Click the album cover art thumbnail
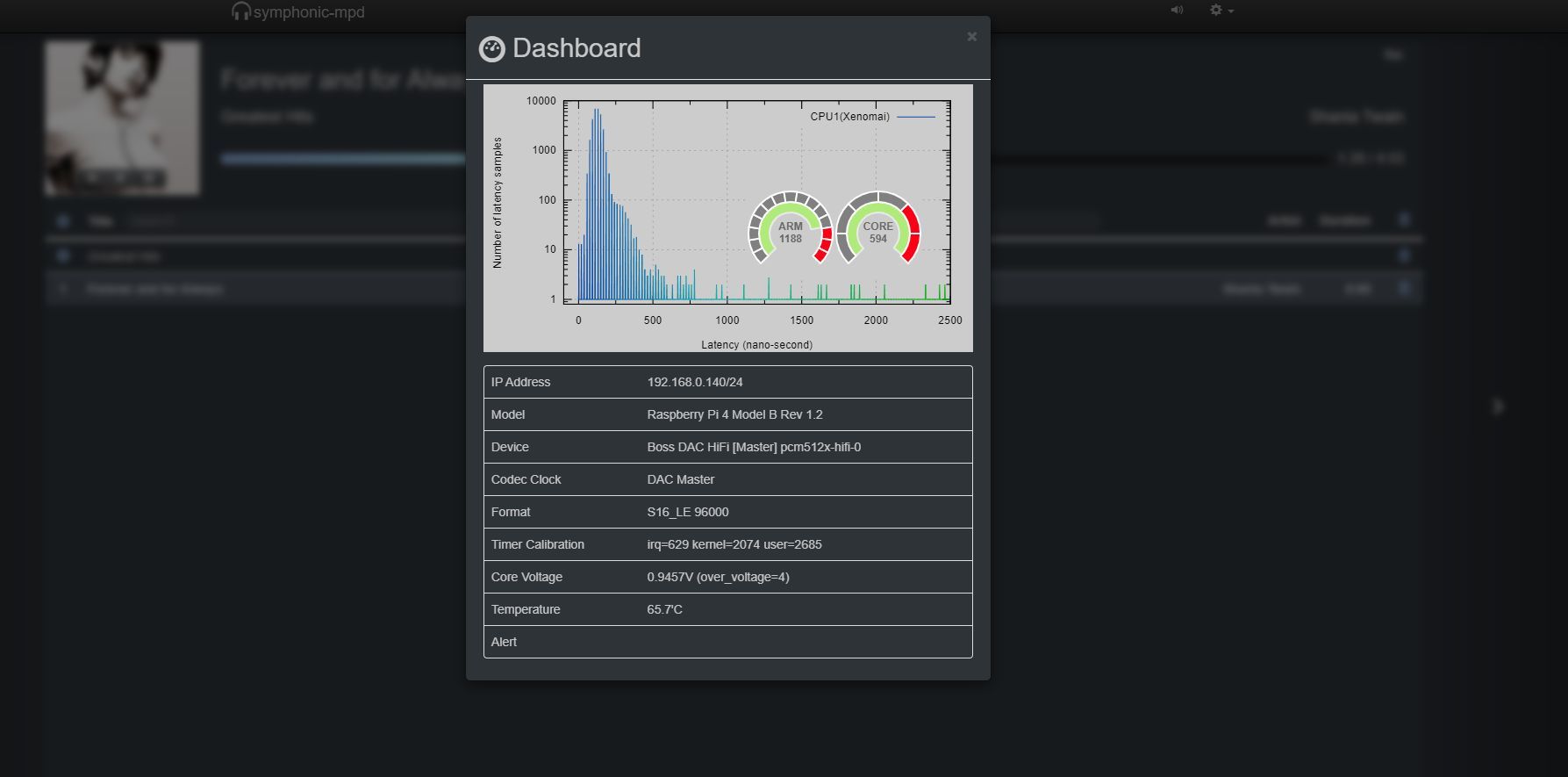 tap(122, 118)
